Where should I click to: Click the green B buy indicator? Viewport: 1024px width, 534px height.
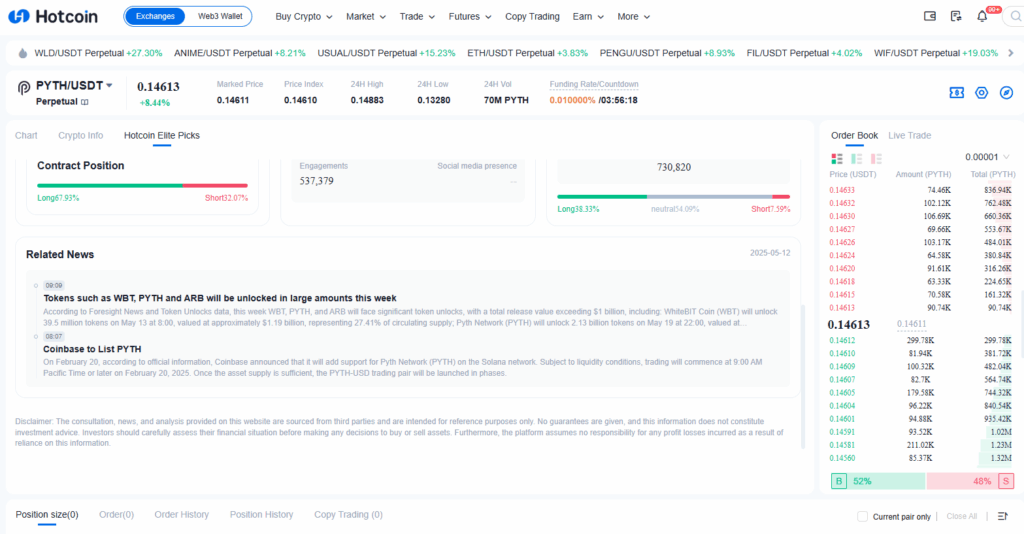839,481
